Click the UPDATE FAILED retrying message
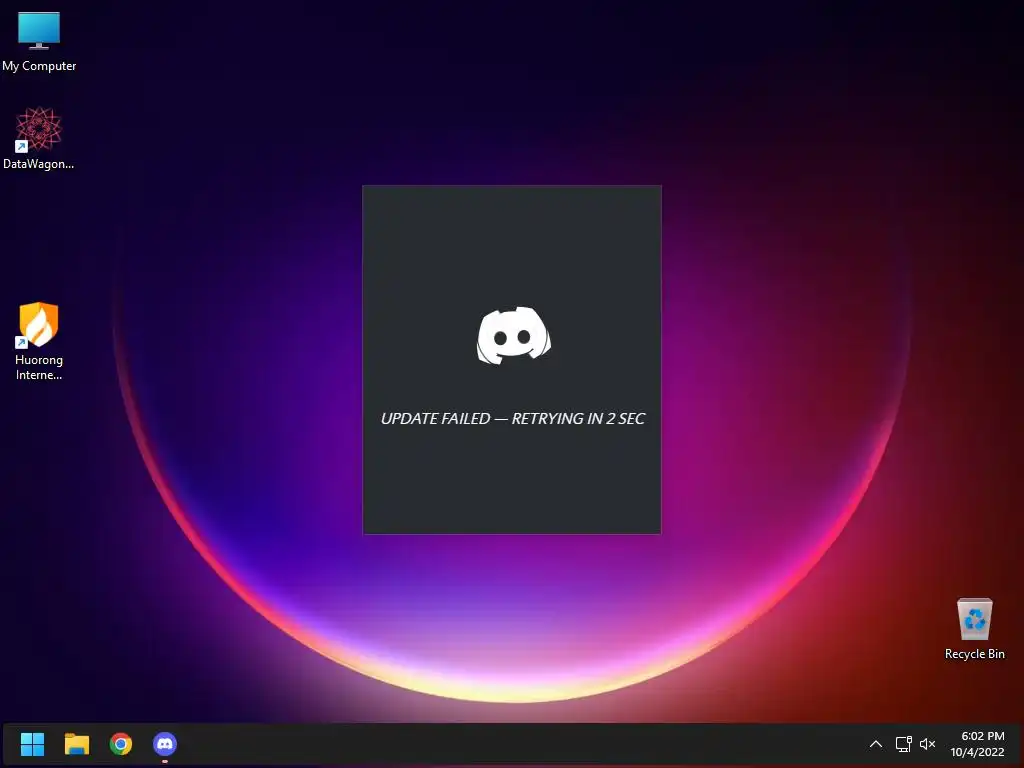 [x=513, y=419]
